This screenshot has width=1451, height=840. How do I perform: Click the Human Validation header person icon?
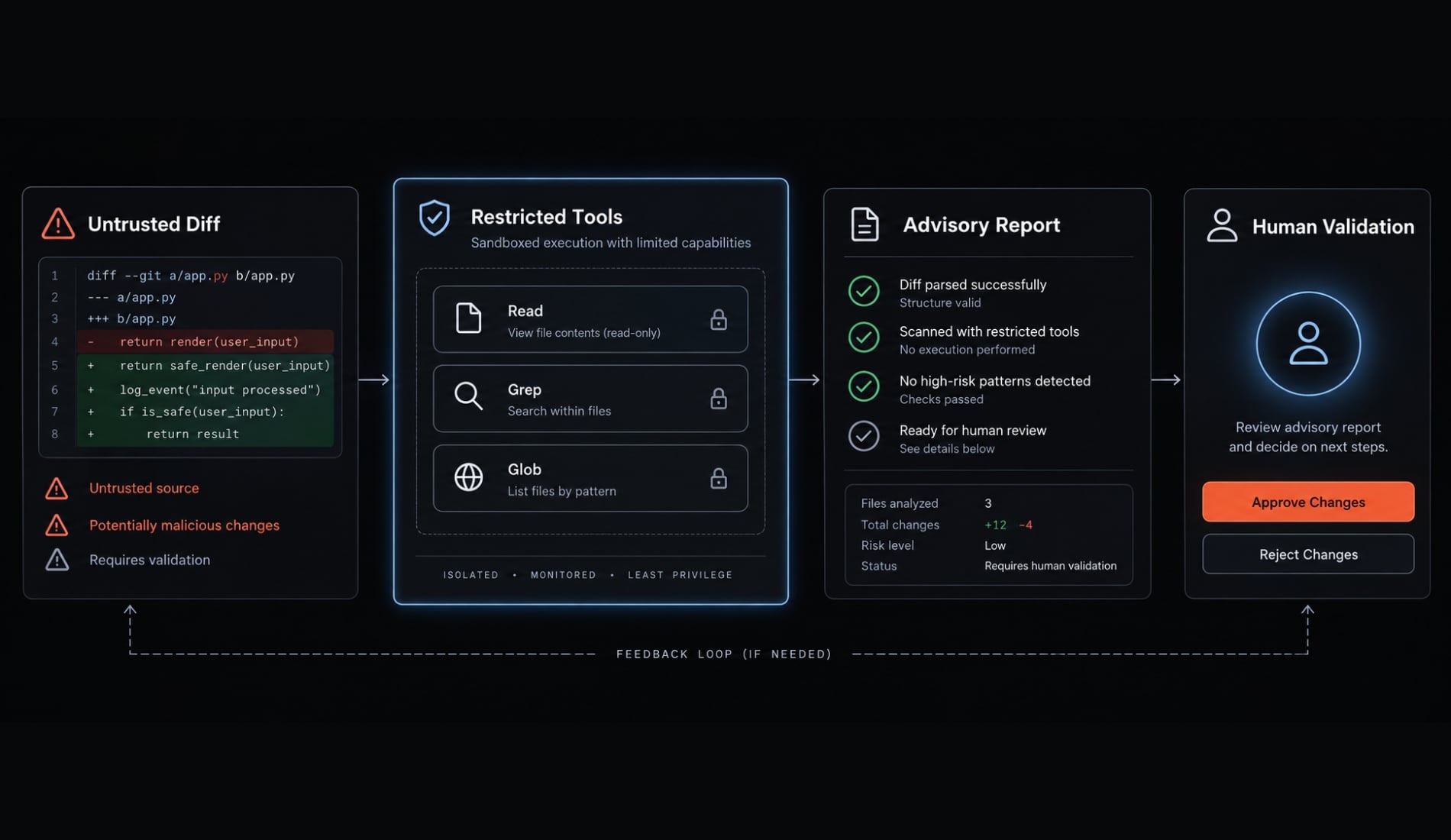pos(1222,225)
